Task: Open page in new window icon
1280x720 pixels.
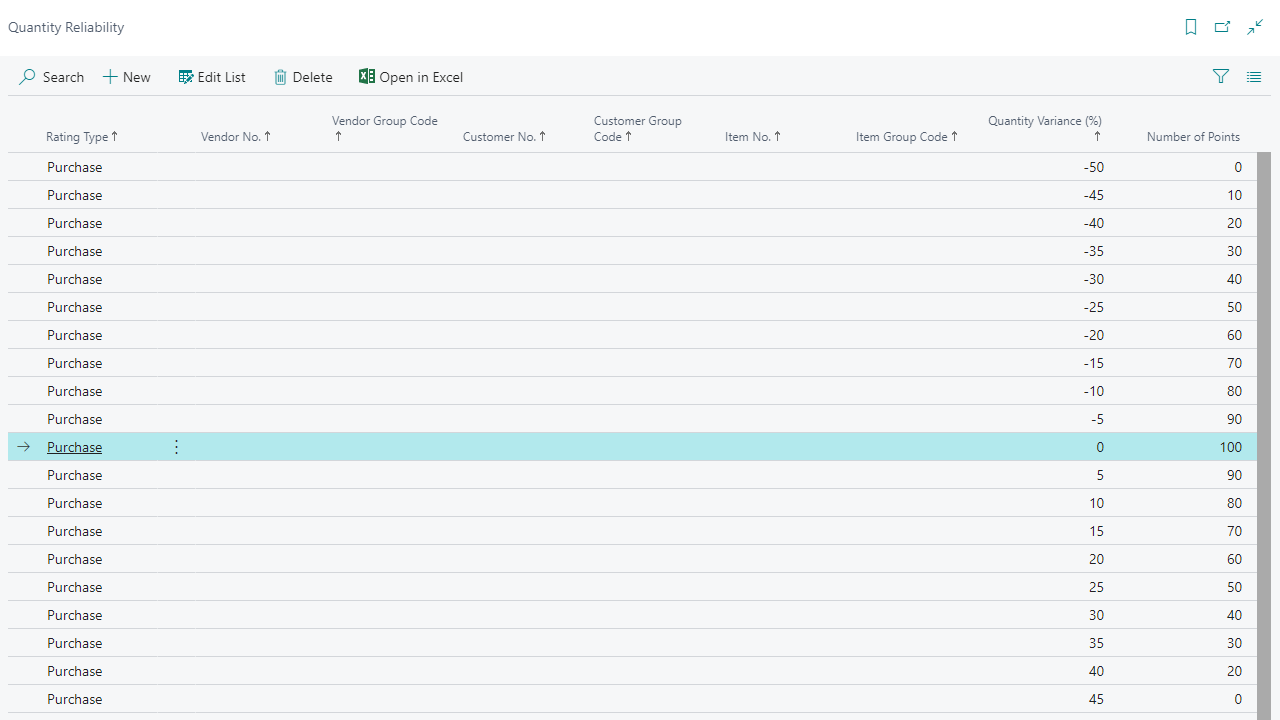Action: (1222, 27)
